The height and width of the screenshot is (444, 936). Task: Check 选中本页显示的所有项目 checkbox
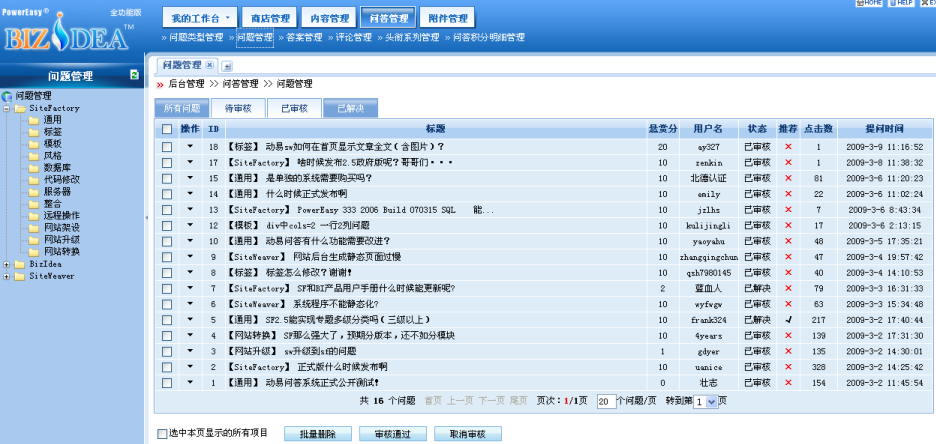click(163, 433)
